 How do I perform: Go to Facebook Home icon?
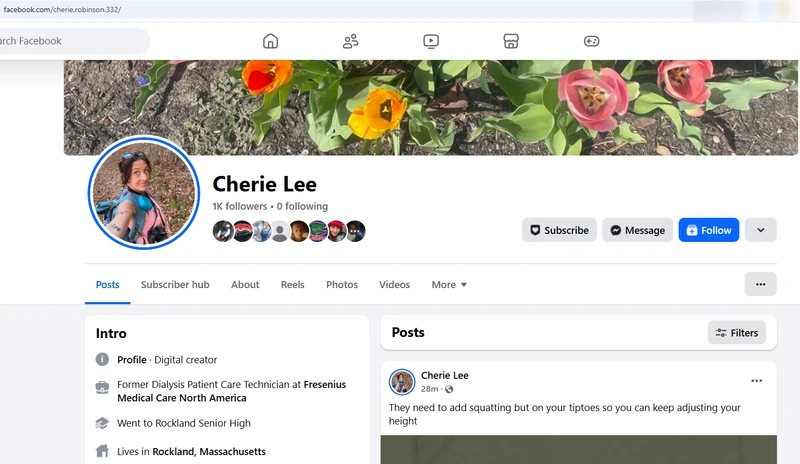(270, 41)
